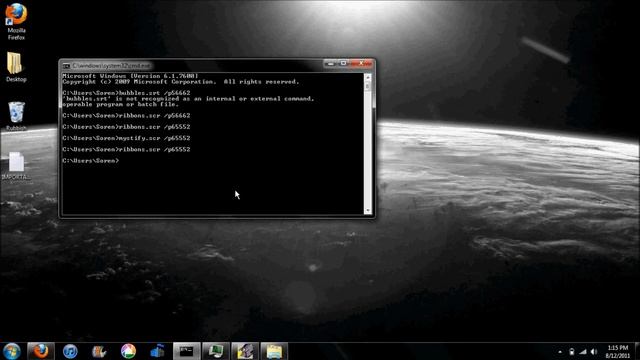Launch iTunes from the taskbar

click(70, 351)
